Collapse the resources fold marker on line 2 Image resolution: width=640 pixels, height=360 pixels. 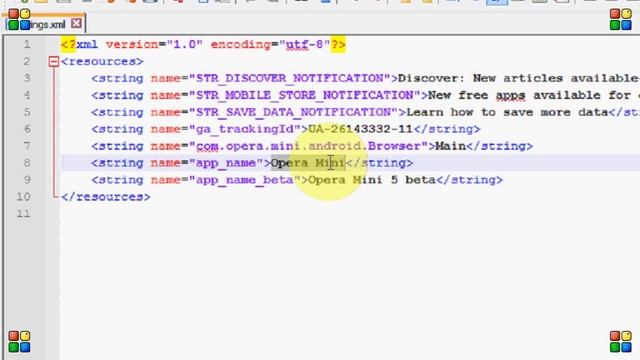click(x=53, y=62)
